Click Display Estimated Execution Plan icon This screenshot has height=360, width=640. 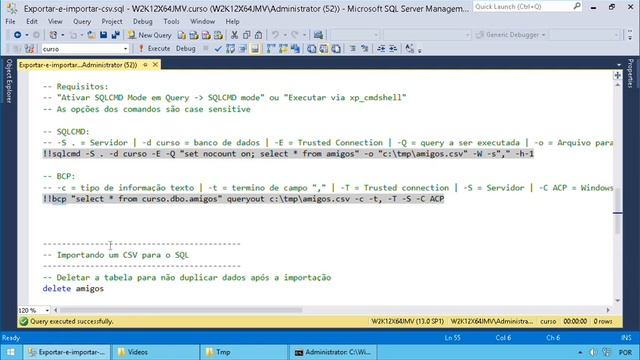230,49
